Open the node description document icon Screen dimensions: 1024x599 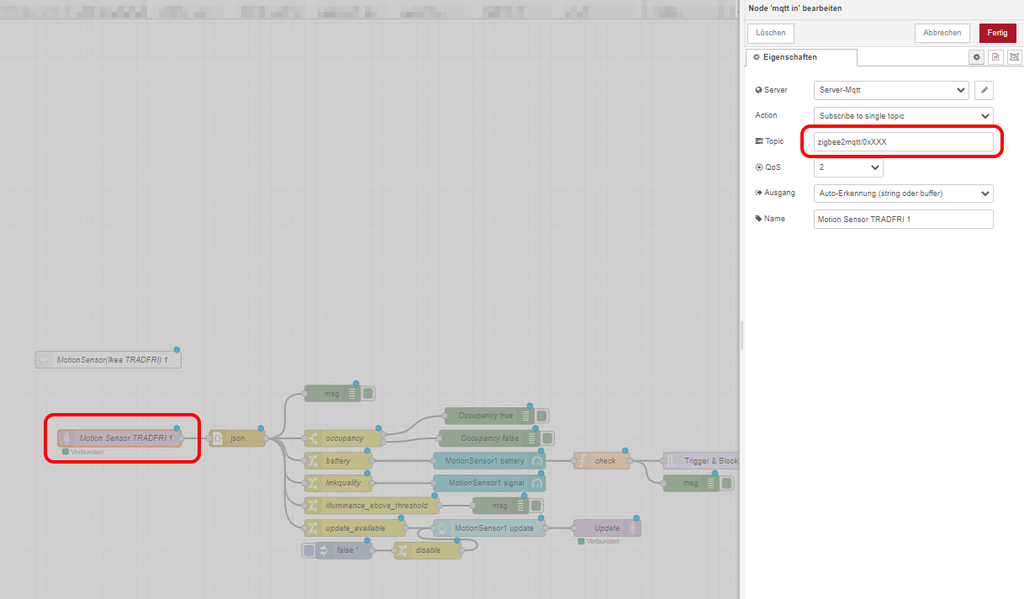point(996,58)
